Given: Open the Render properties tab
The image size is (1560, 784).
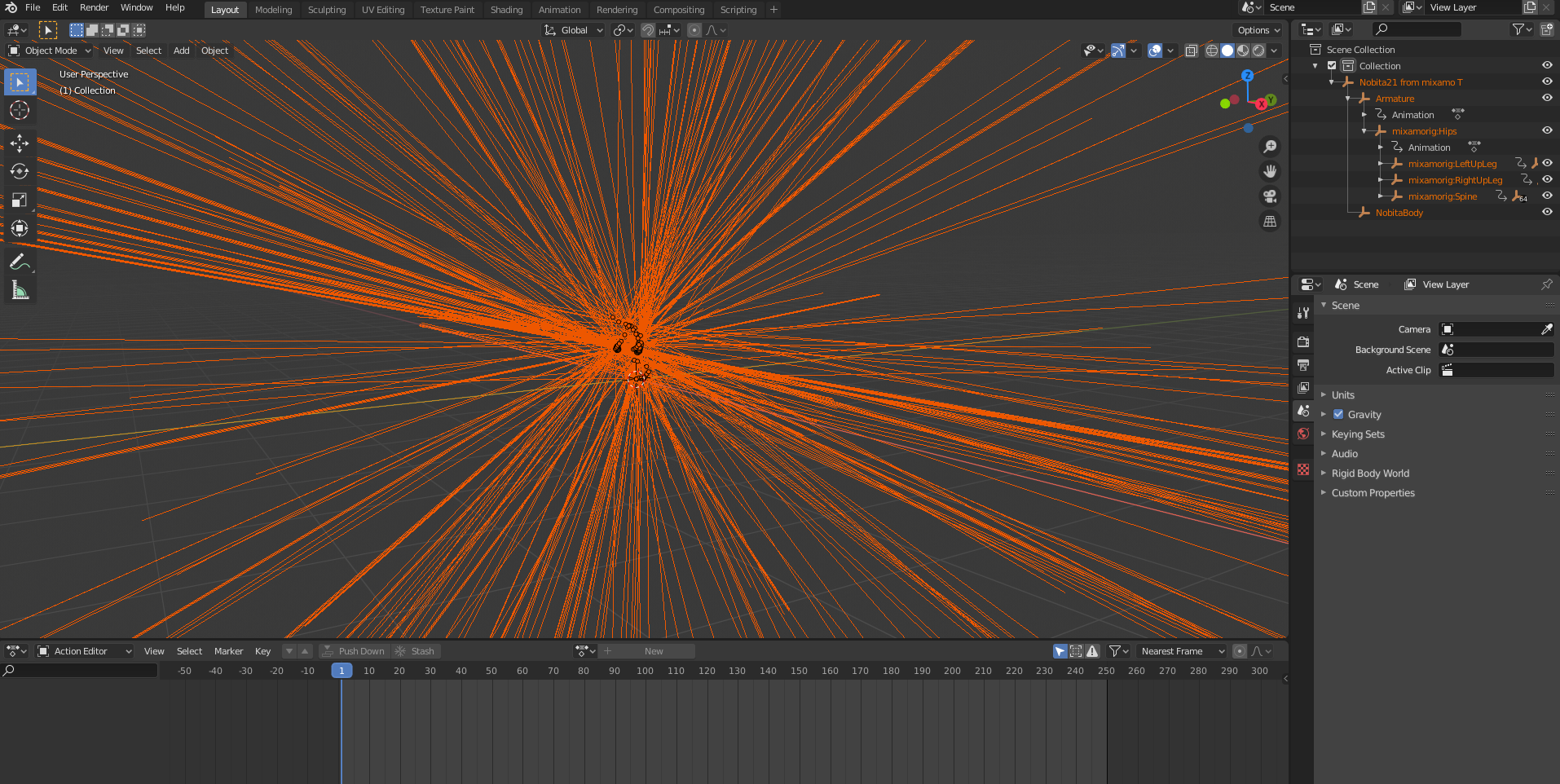Looking at the screenshot, I should click(x=1303, y=342).
